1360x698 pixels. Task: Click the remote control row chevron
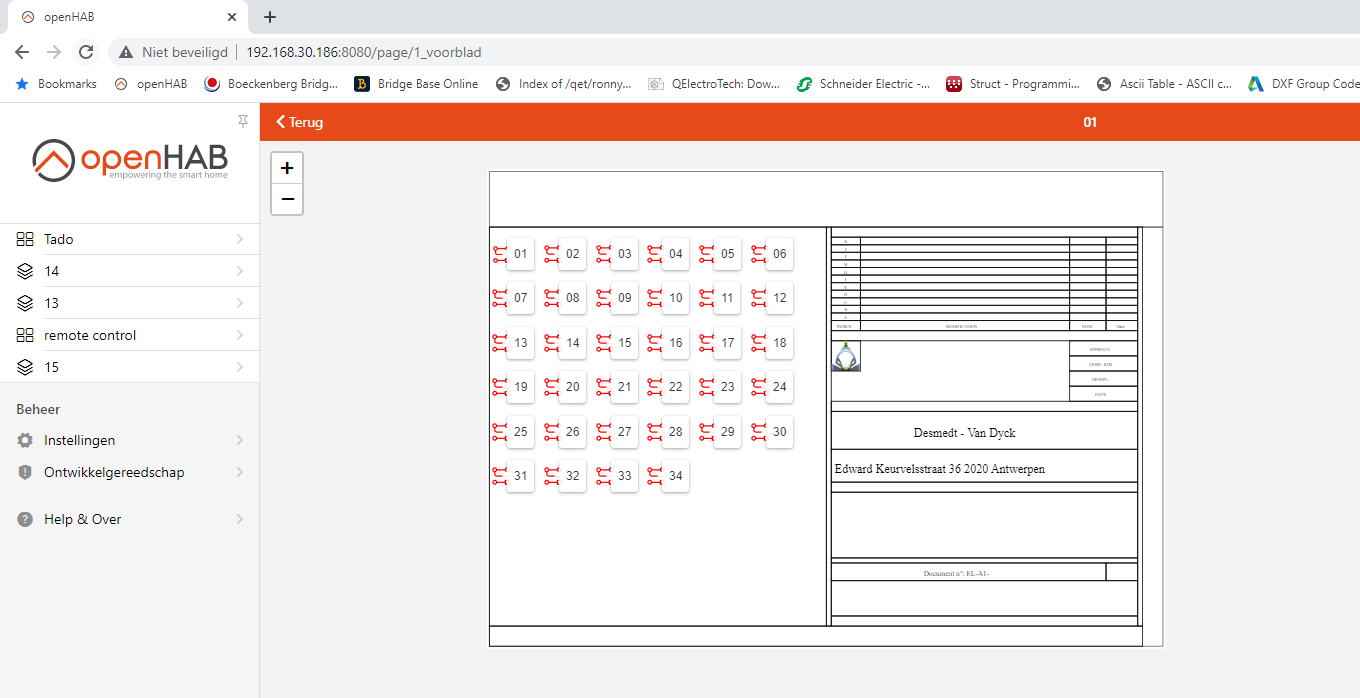coord(240,335)
